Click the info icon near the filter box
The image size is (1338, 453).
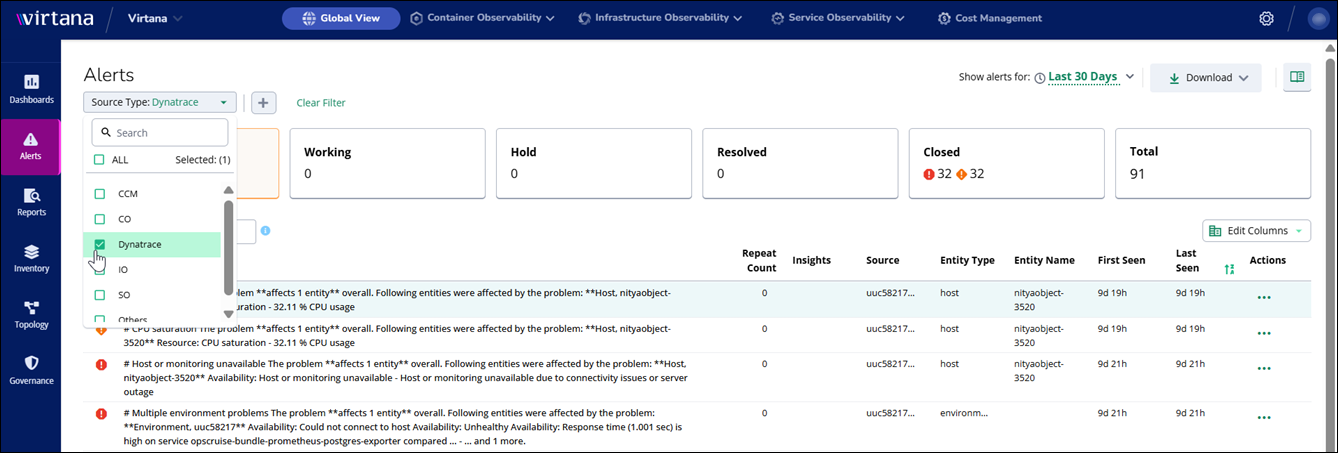point(266,231)
